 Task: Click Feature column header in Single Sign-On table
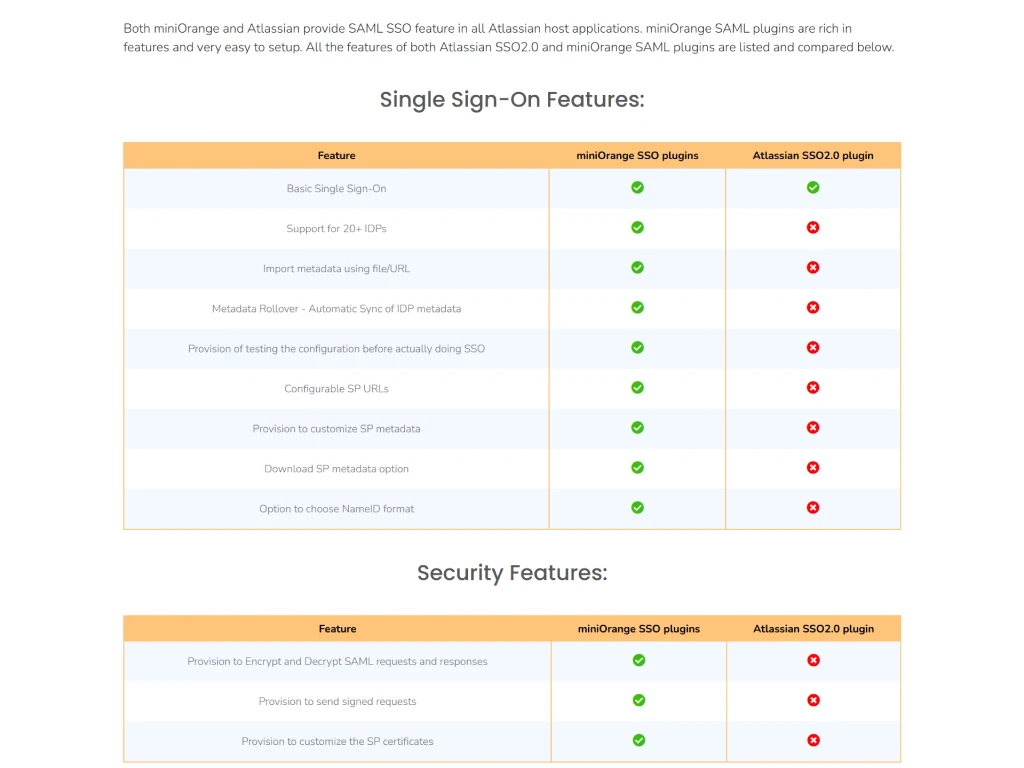[336, 155]
